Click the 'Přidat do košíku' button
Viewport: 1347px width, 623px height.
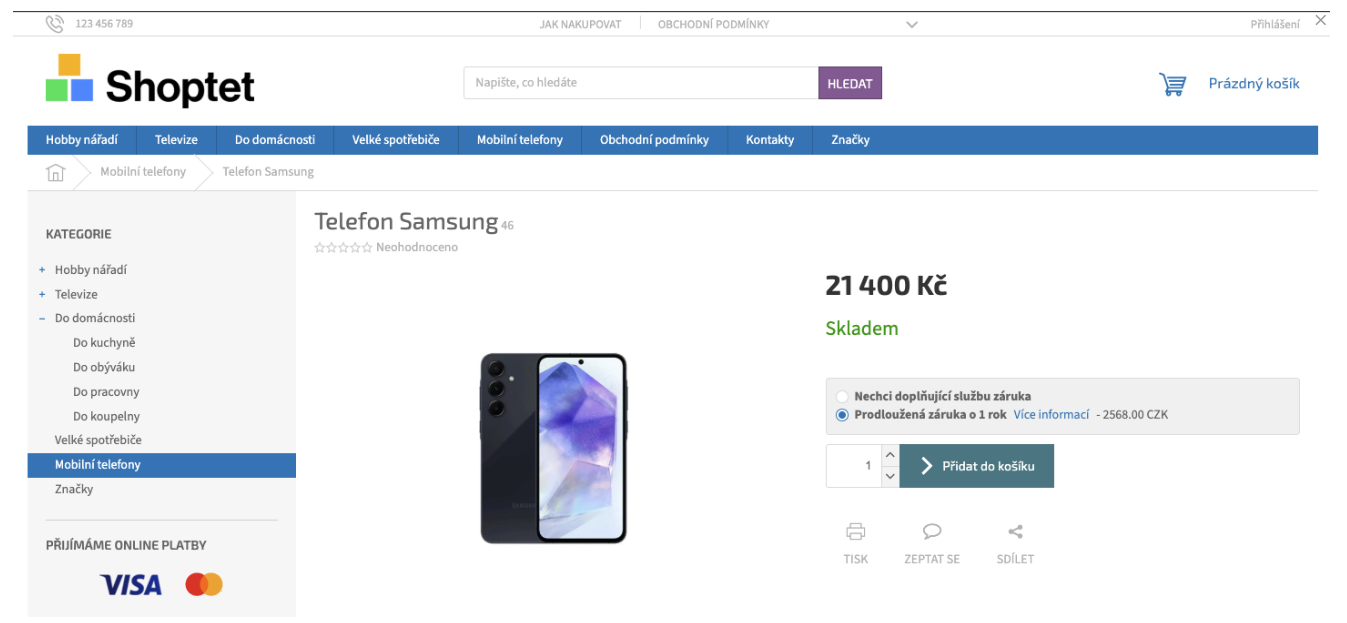[x=977, y=466]
